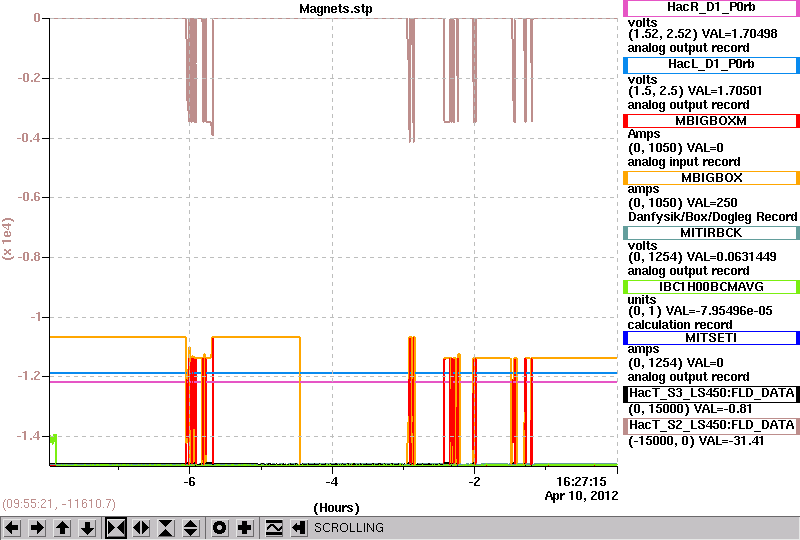The width and height of the screenshot is (800, 540).
Task: Click the VAL=1.70501 reading under HacL_D1_P0rb
Action: (x=725, y=91)
